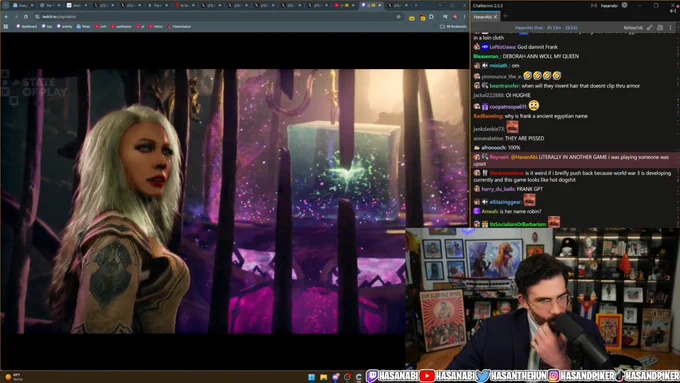680x383 pixels.
Task: Open the tab search dropdown in Chrome
Action: click(6, 5)
